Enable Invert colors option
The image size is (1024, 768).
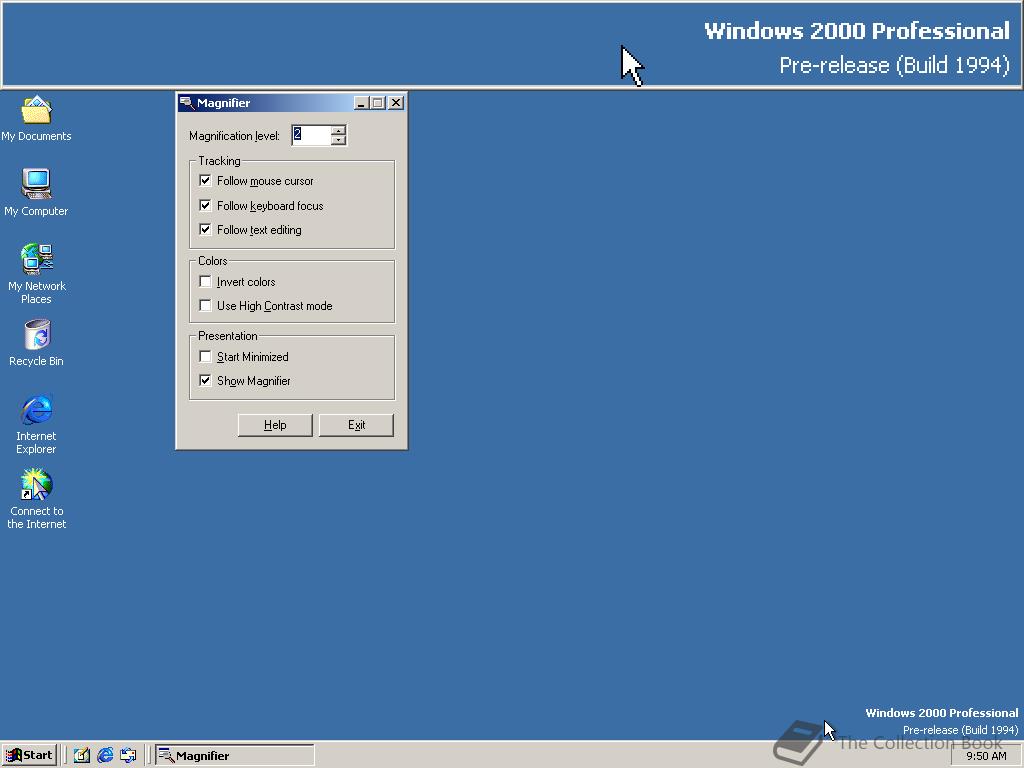pos(205,281)
